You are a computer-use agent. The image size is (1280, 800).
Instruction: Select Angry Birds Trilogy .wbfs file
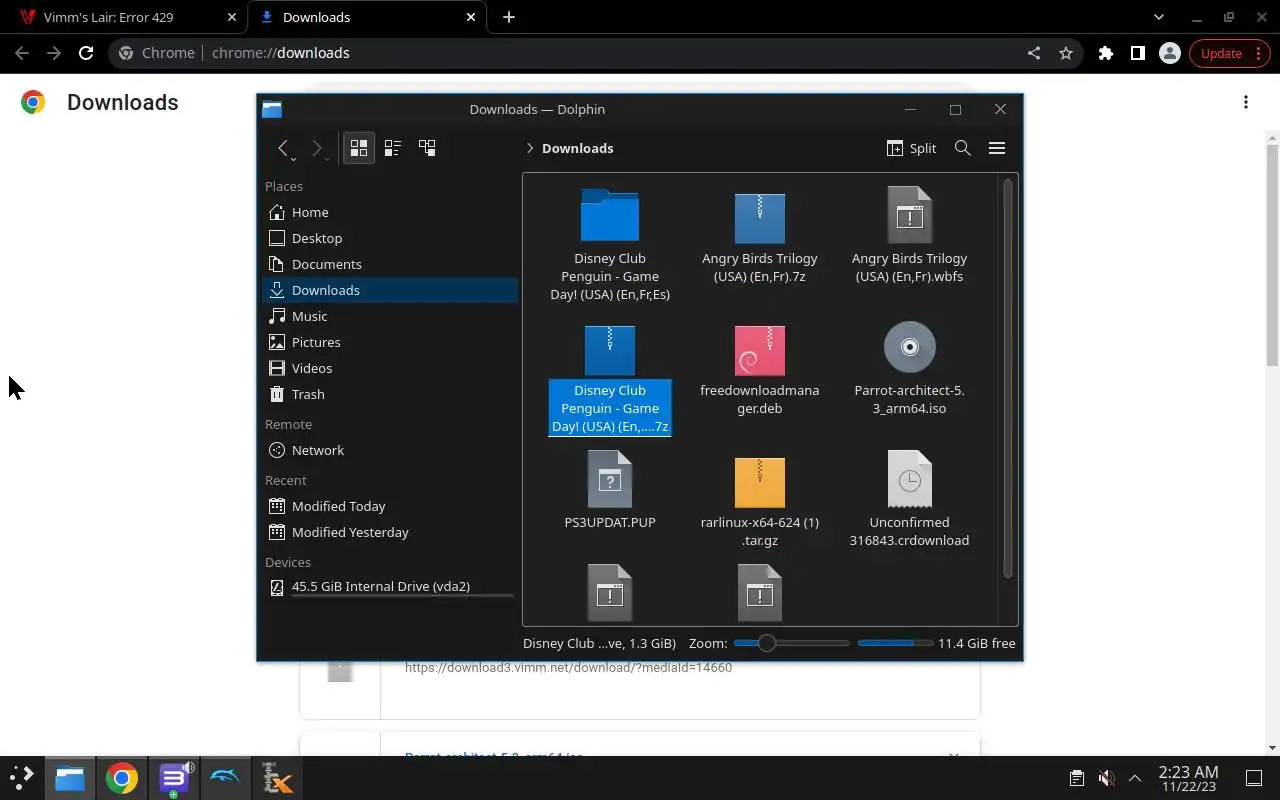(x=909, y=214)
